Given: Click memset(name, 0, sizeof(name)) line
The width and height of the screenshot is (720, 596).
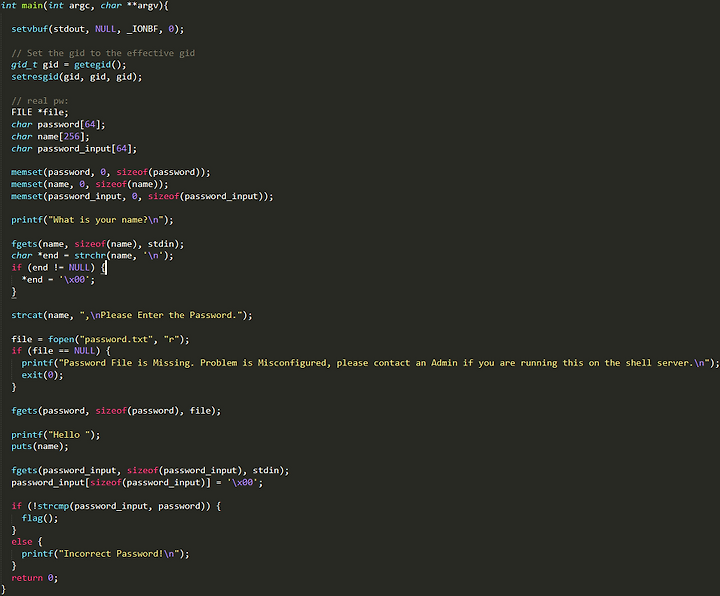Looking at the screenshot, I should [x=90, y=184].
